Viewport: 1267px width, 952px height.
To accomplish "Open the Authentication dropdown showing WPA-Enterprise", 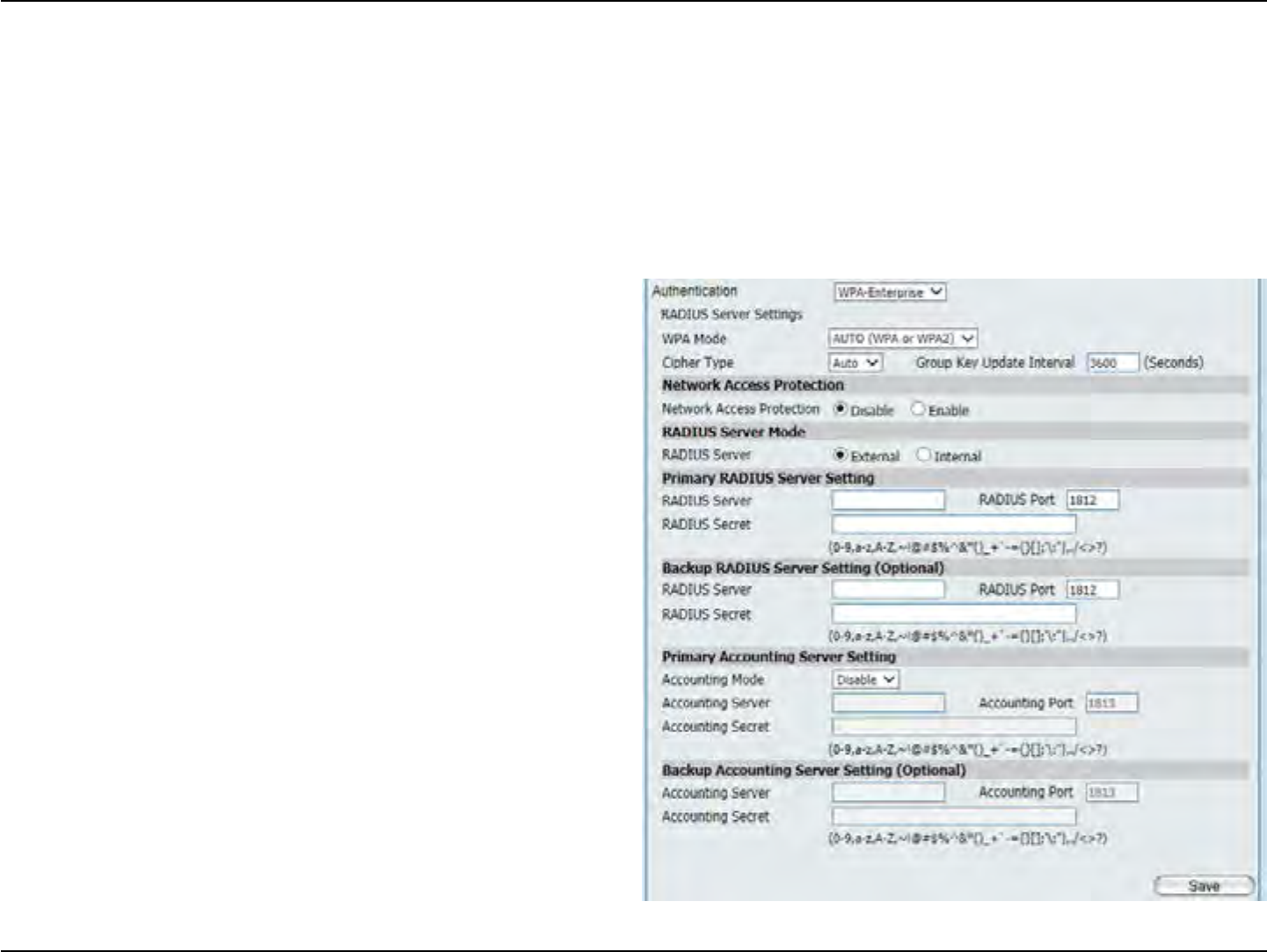I will point(890,293).
